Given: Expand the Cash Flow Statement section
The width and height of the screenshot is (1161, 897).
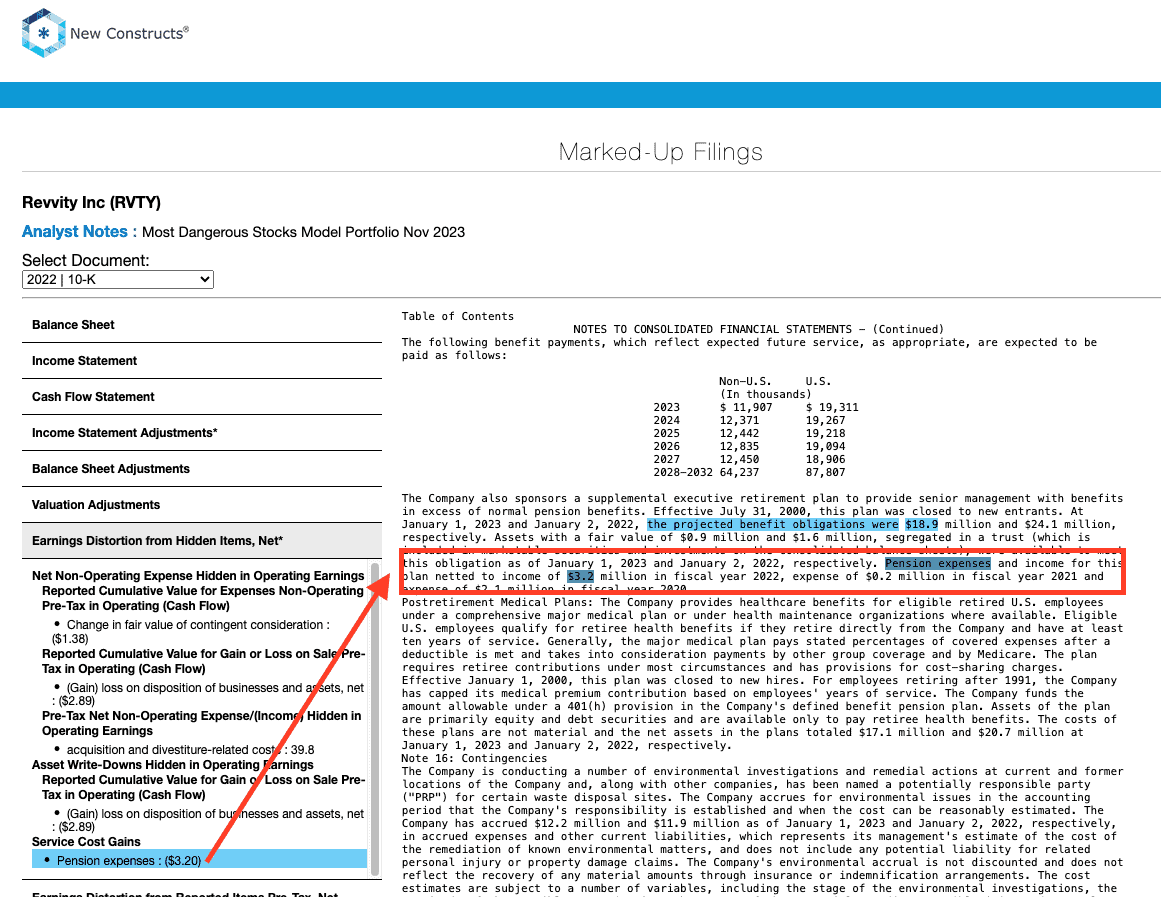Looking at the screenshot, I should pos(202,397).
